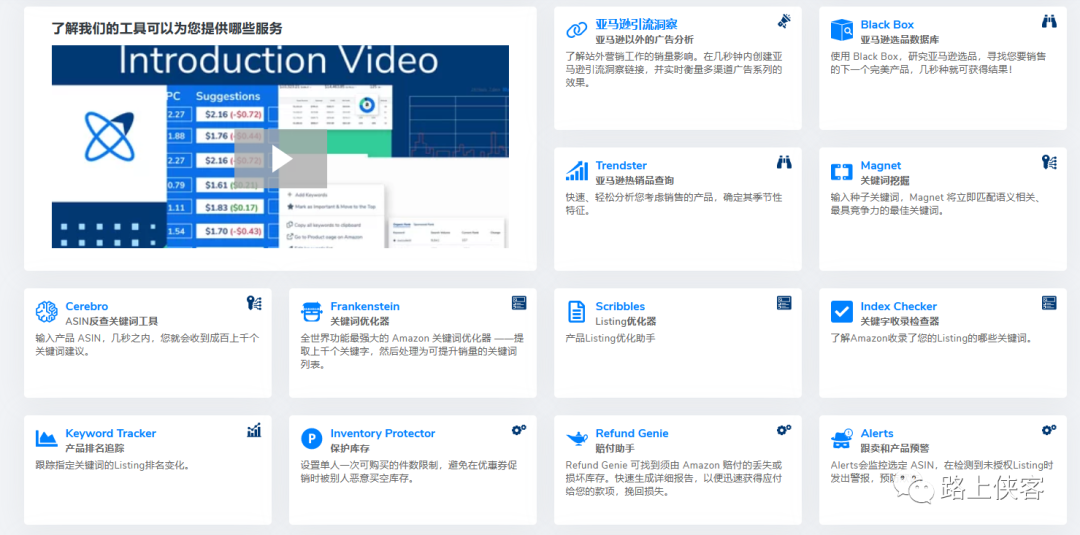The image size is (1080, 535).
Task: Click the listing category icon on Index Checker card
Action: coord(1048,303)
